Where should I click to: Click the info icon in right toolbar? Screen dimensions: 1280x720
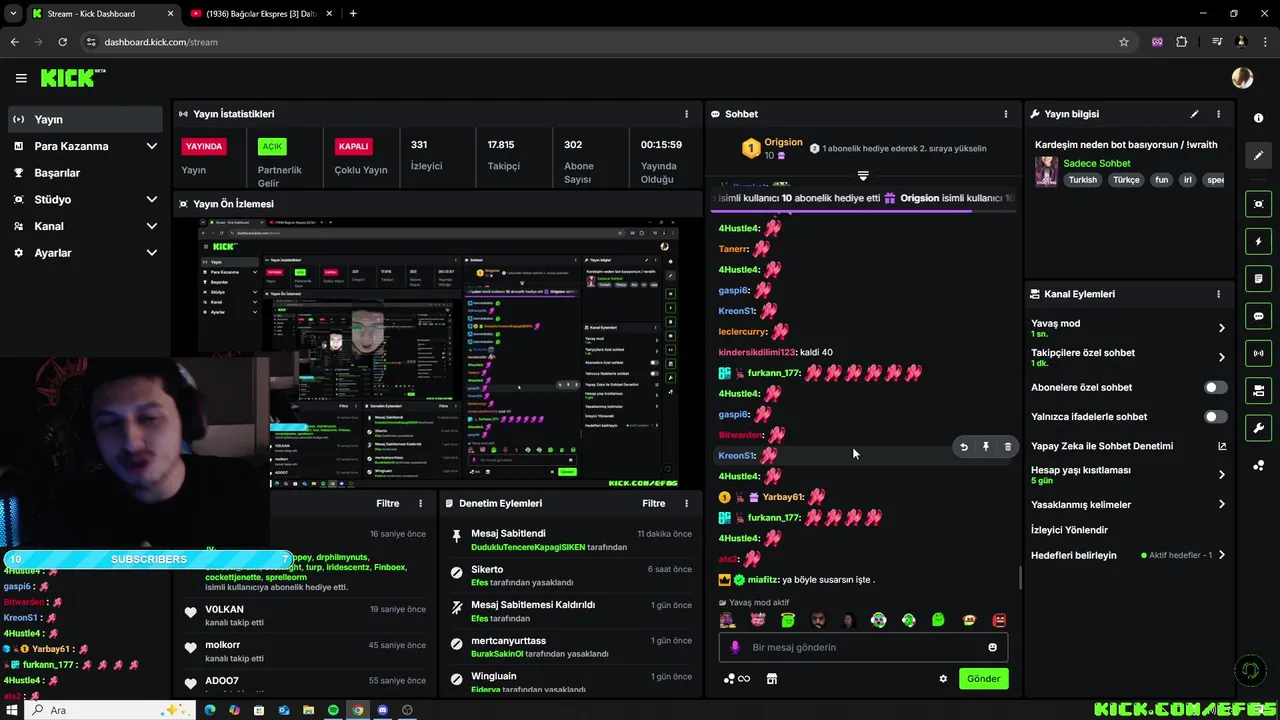coord(1259,118)
